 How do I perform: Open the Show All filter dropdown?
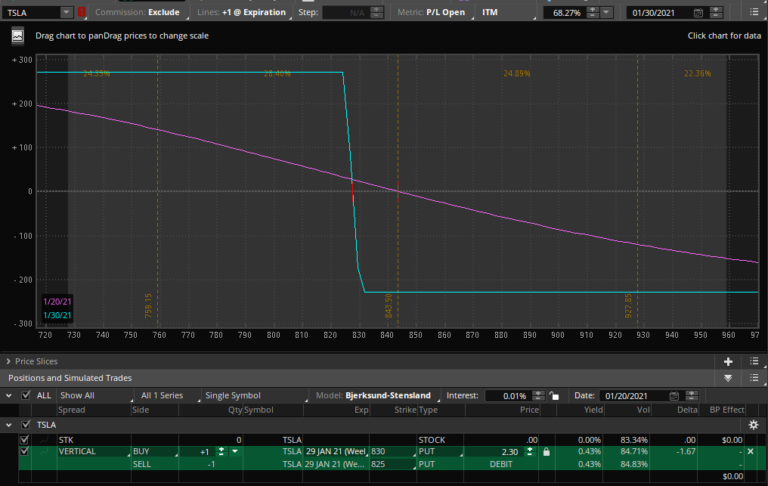[96, 396]
